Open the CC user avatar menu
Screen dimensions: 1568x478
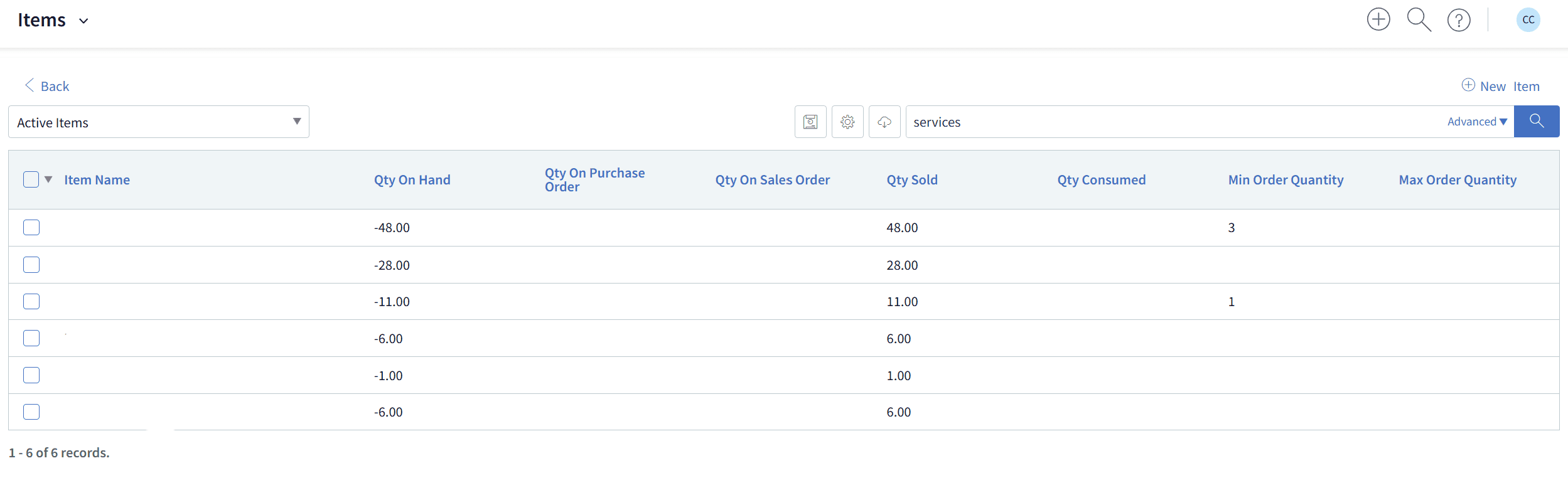point(1528,19)
